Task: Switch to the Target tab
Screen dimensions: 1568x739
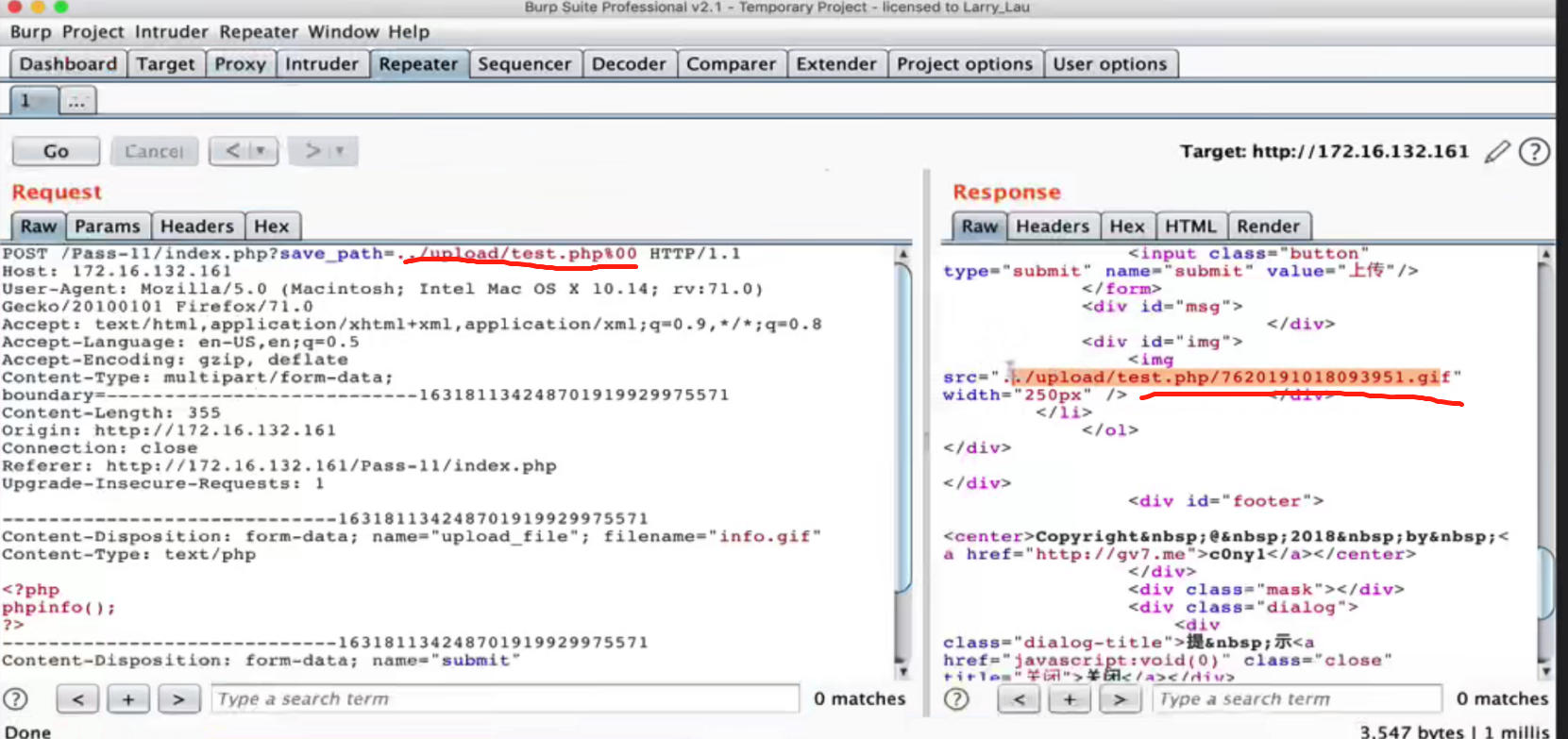Action: [165, 64]
